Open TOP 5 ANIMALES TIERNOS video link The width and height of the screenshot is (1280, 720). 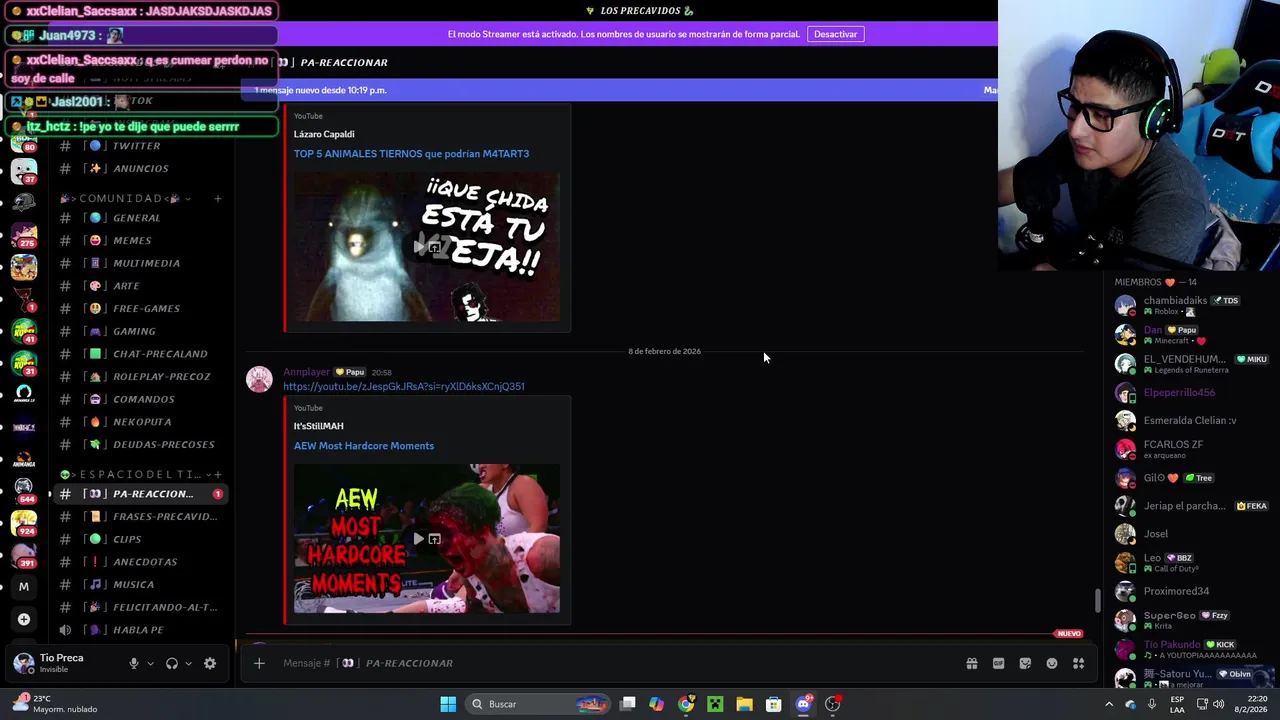411,154
